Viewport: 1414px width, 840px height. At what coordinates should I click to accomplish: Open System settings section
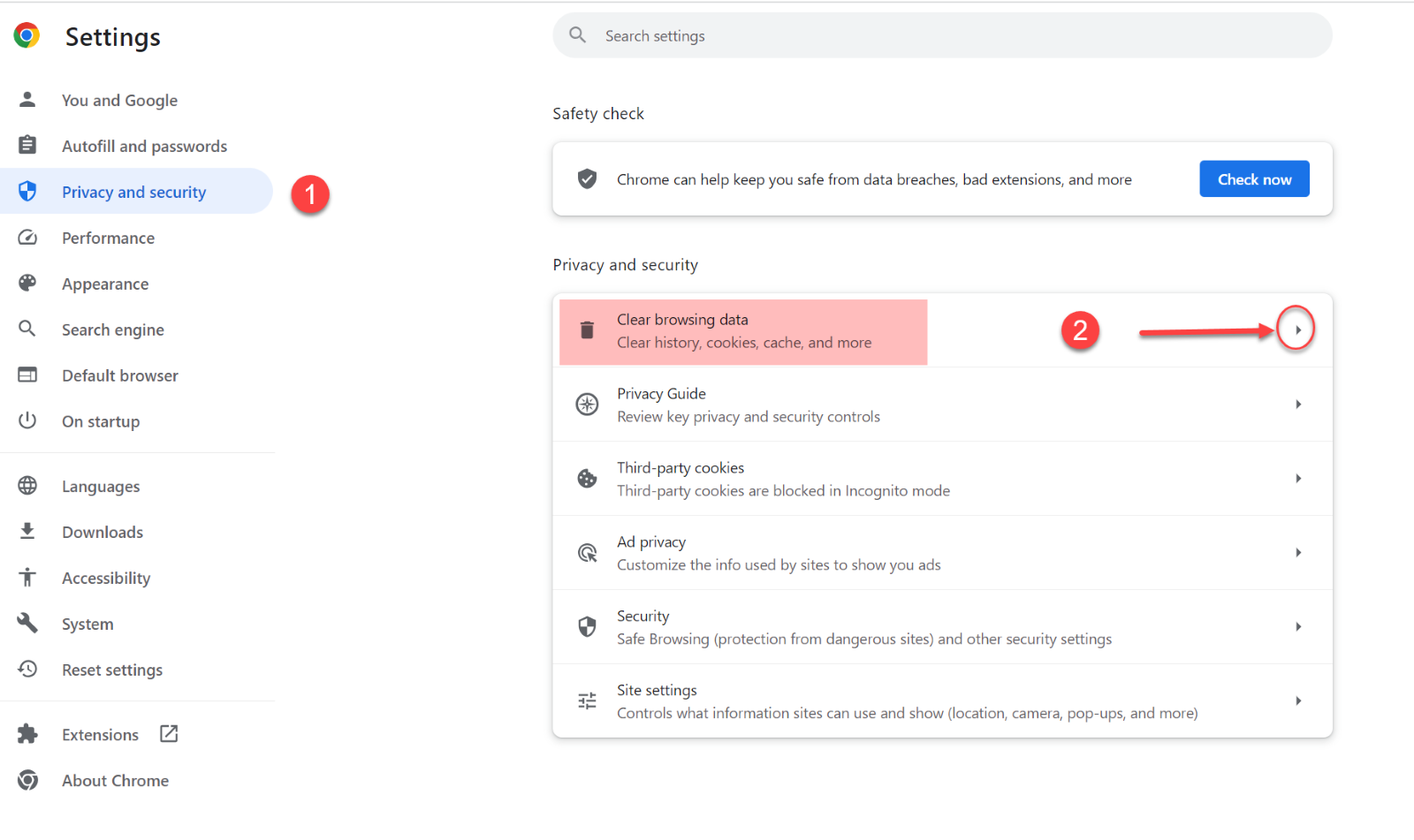pyautogui.click(x=87, y=624)
